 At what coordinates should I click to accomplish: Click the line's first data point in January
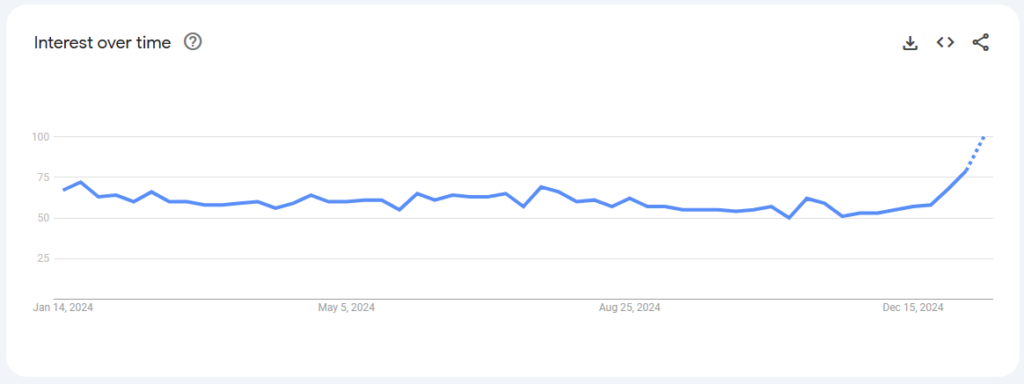point(63,190)
